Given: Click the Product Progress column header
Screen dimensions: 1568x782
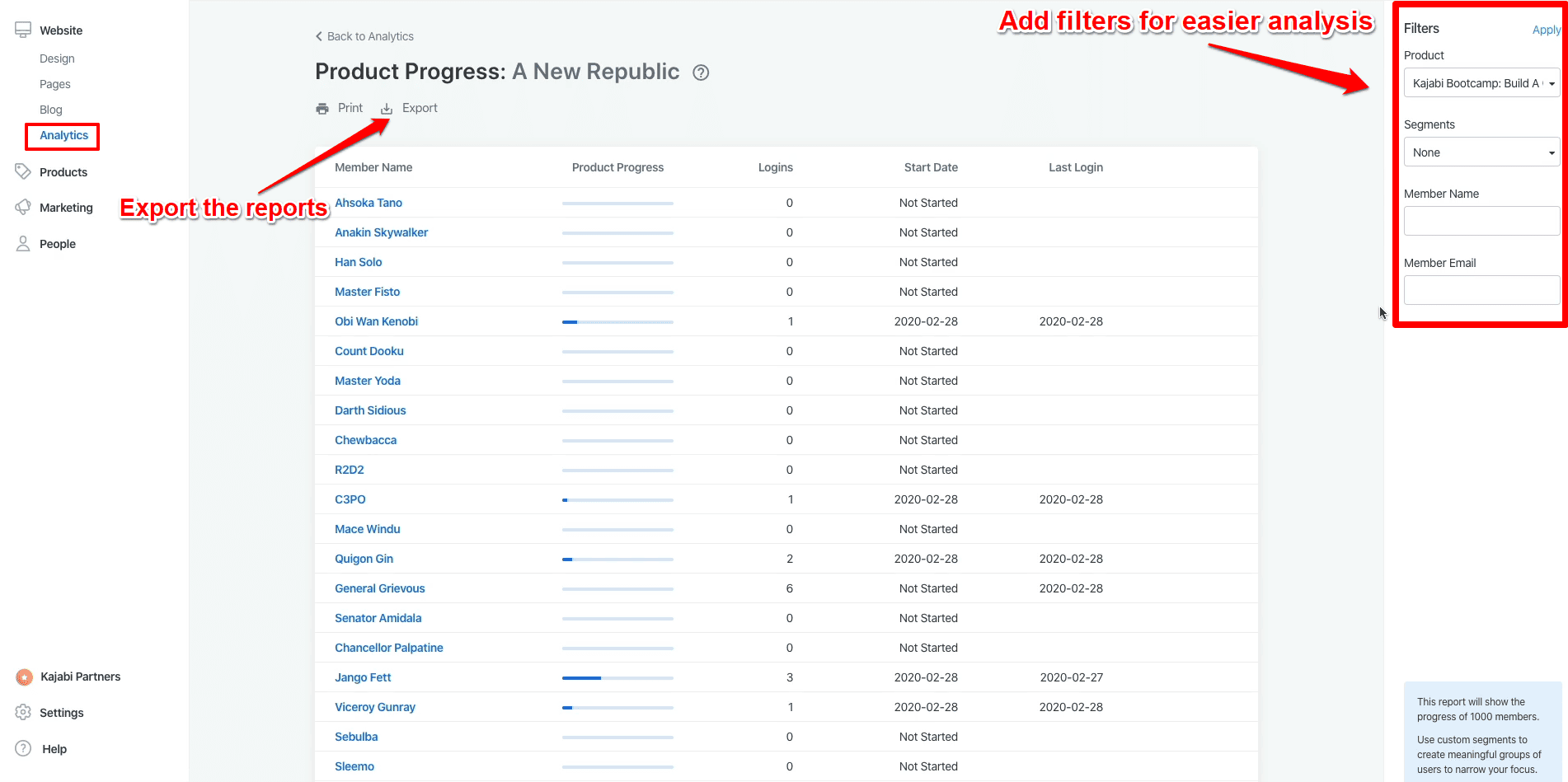Looking at the screenshot, I should click(x=617, y=167).
